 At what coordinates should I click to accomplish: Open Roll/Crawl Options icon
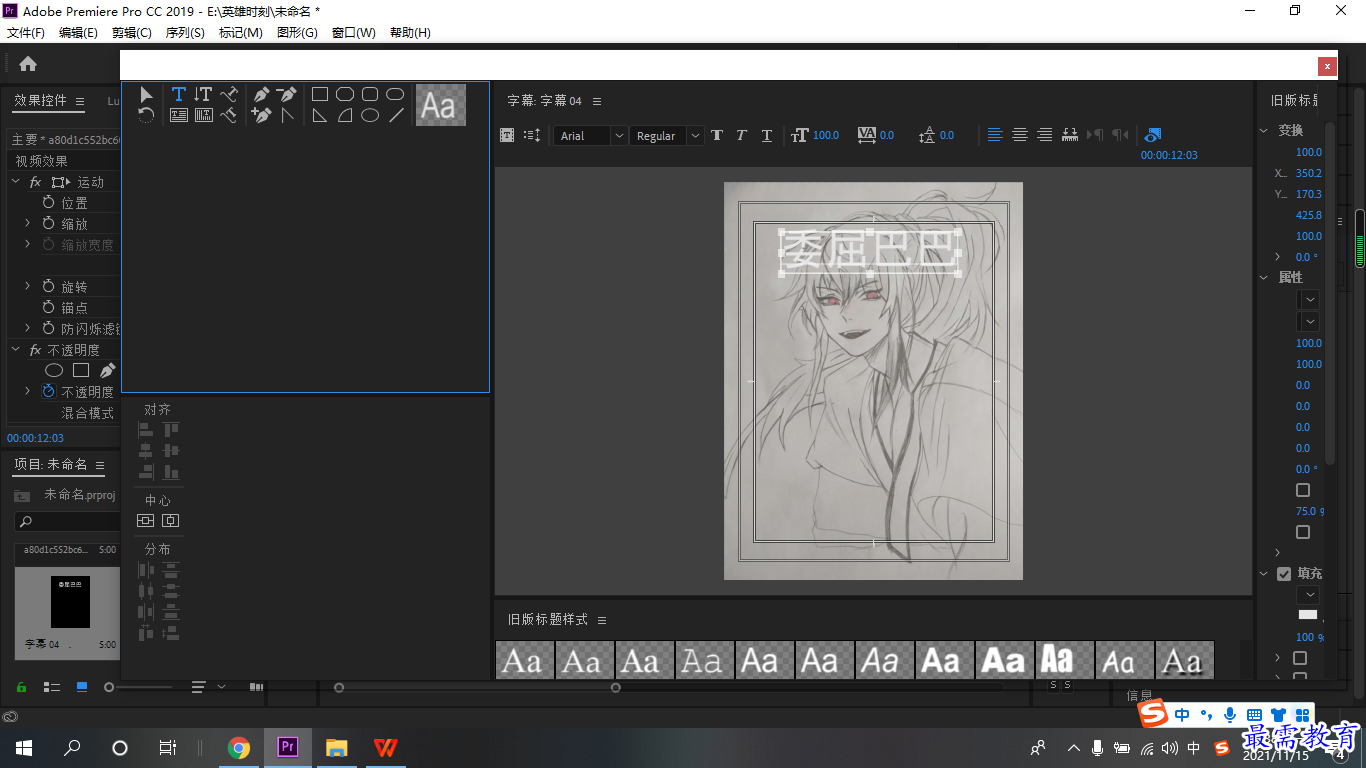pos(532,135)
